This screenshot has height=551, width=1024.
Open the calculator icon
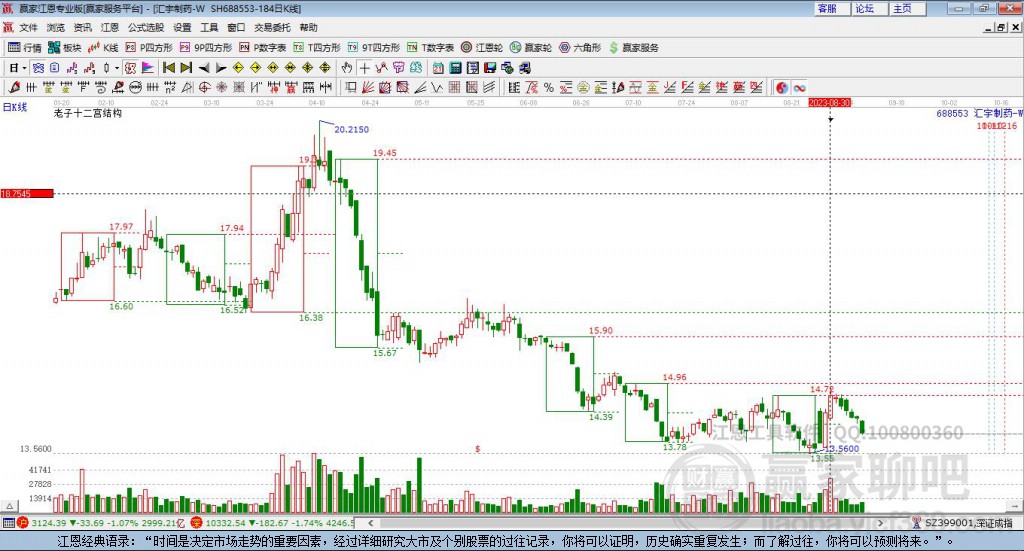click(456, 68)
